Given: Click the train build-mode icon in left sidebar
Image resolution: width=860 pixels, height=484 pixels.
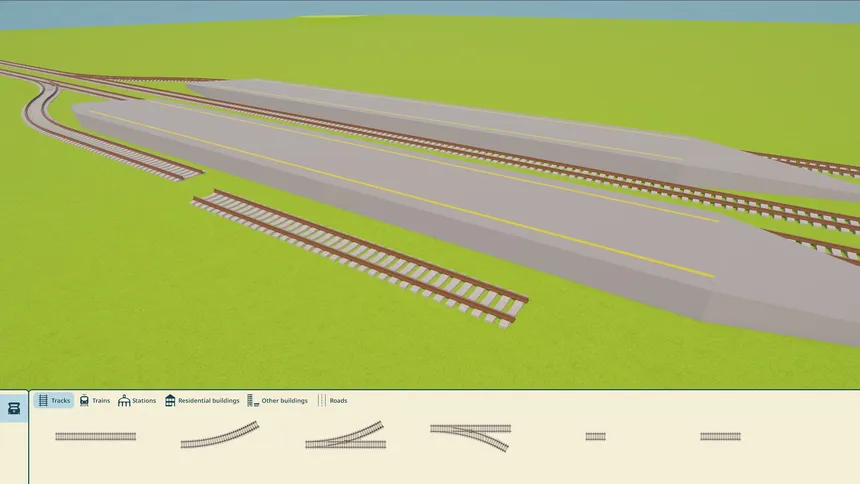Looking at the screenshot, I should click(14, 408).
